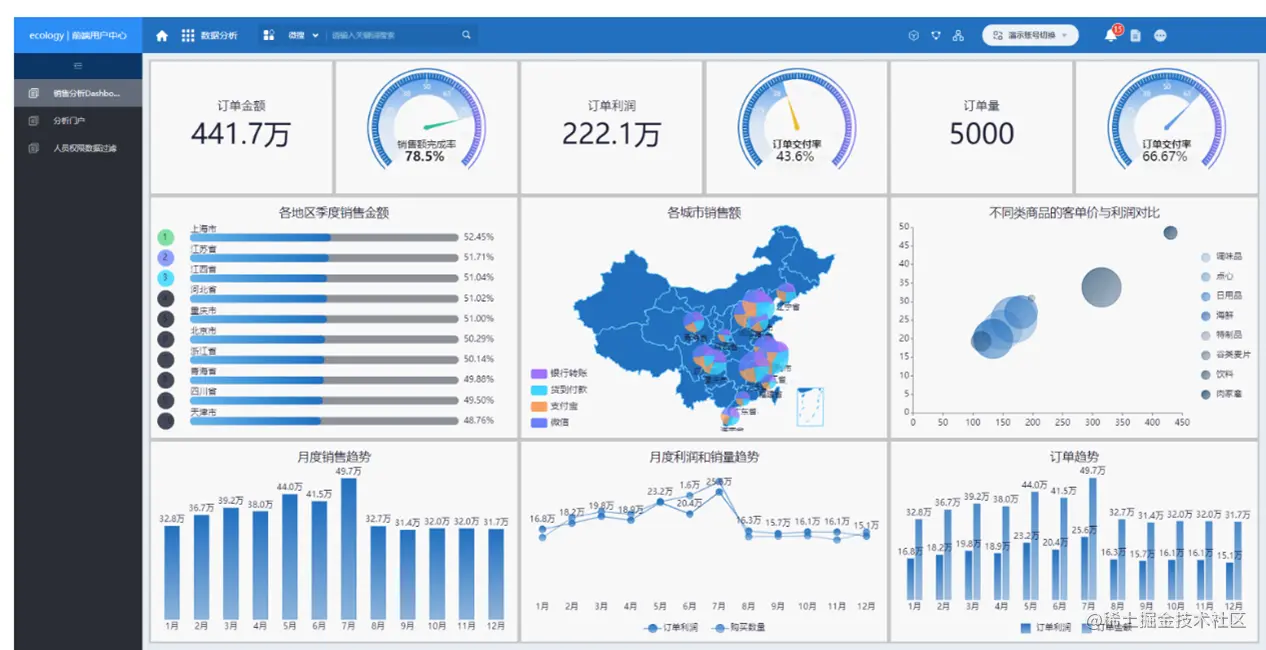Open the shield-shaped icon in header

(936, 35)
